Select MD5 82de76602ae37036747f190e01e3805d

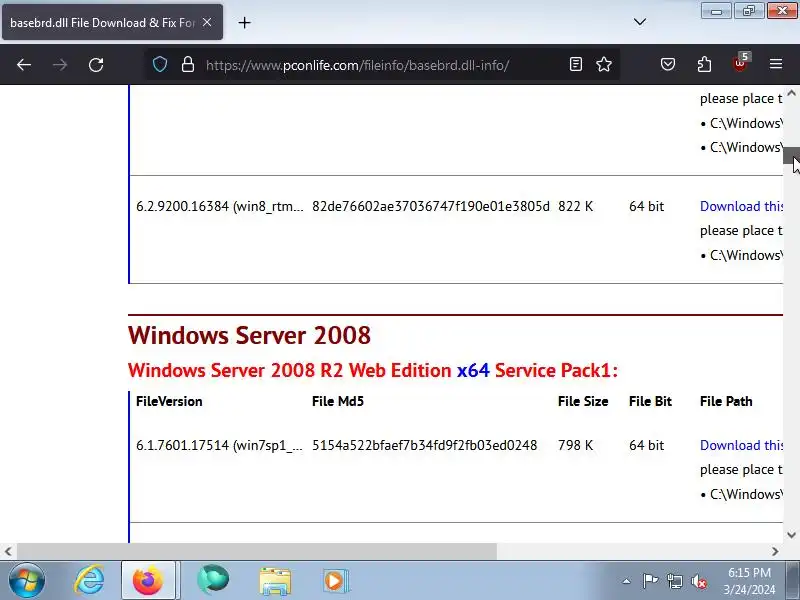[x=431, y=206]
